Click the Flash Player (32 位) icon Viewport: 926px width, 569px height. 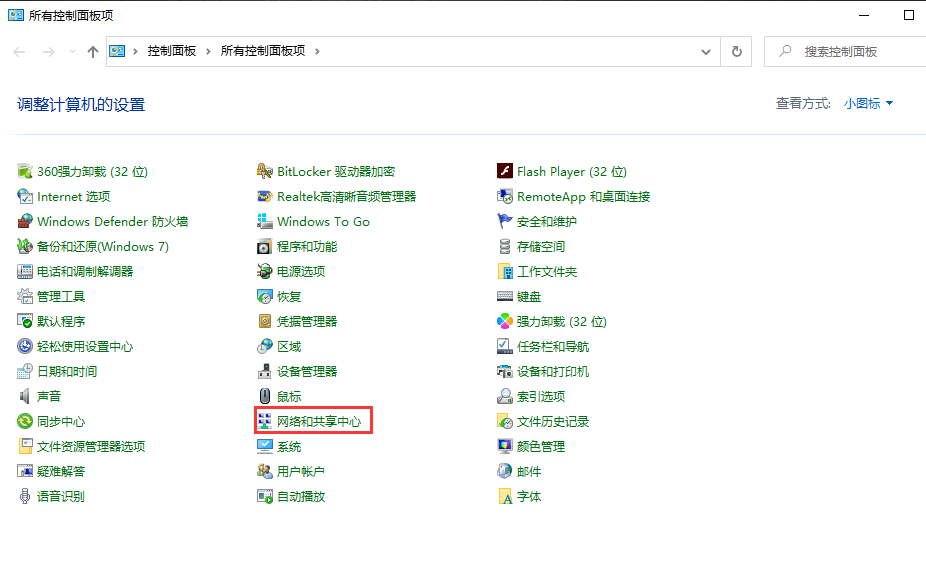[x=505, y=172]
